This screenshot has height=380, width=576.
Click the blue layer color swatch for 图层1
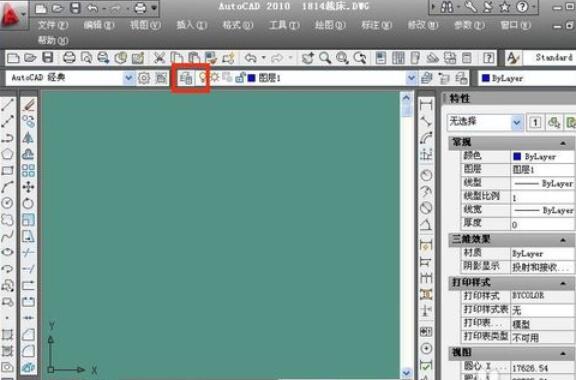(252, 78)
